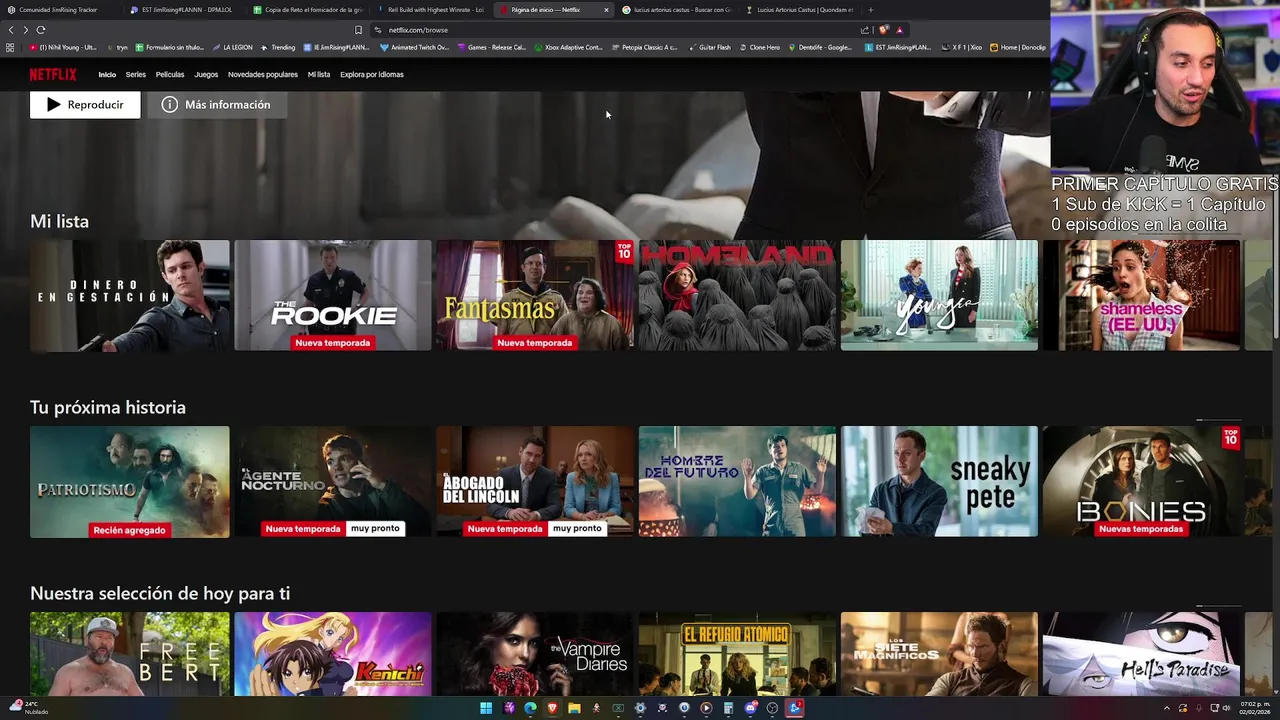Go to Inicio in Netflix menu
This screenshot has height=720, width=1280.
click(107, 74)
